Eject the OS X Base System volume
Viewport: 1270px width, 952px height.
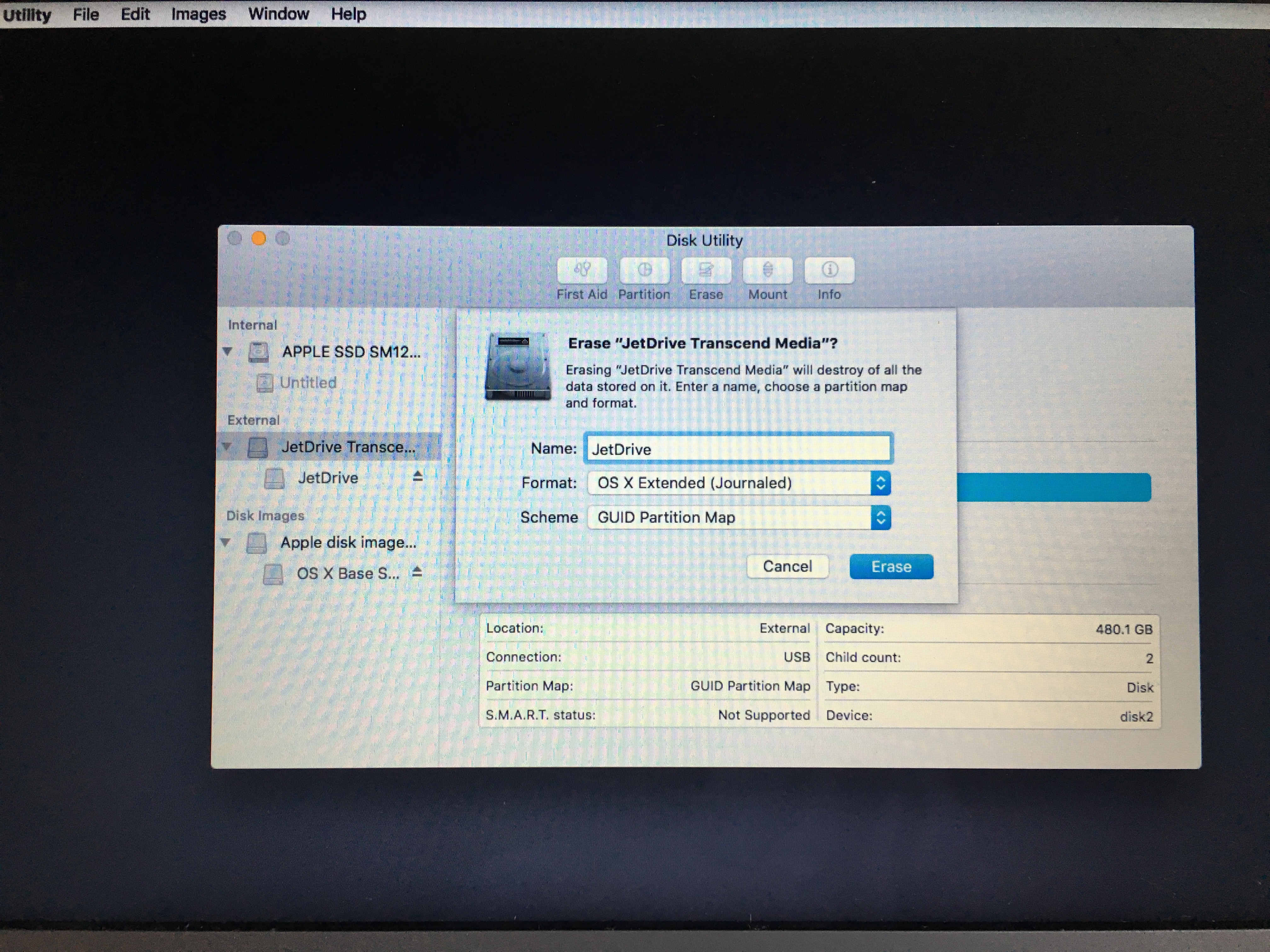(x=417, y=572)
